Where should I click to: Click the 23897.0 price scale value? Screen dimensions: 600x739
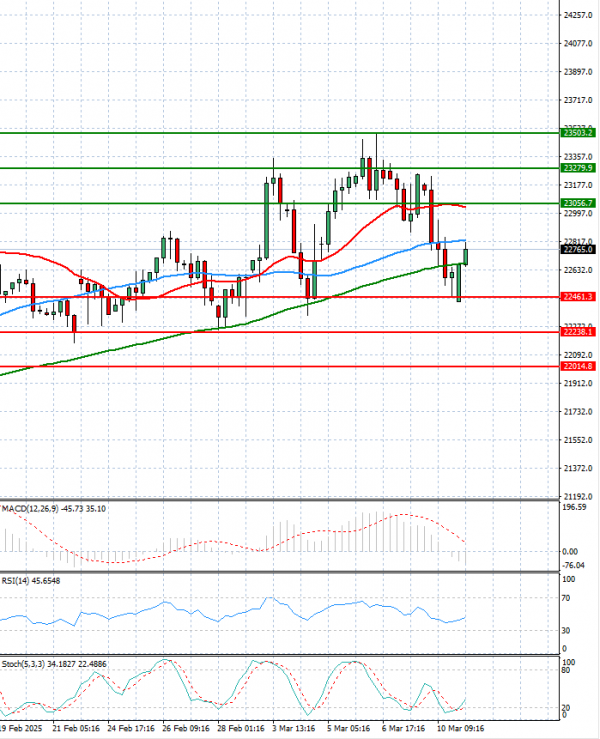pyautogui.click(x=578, y=72)
